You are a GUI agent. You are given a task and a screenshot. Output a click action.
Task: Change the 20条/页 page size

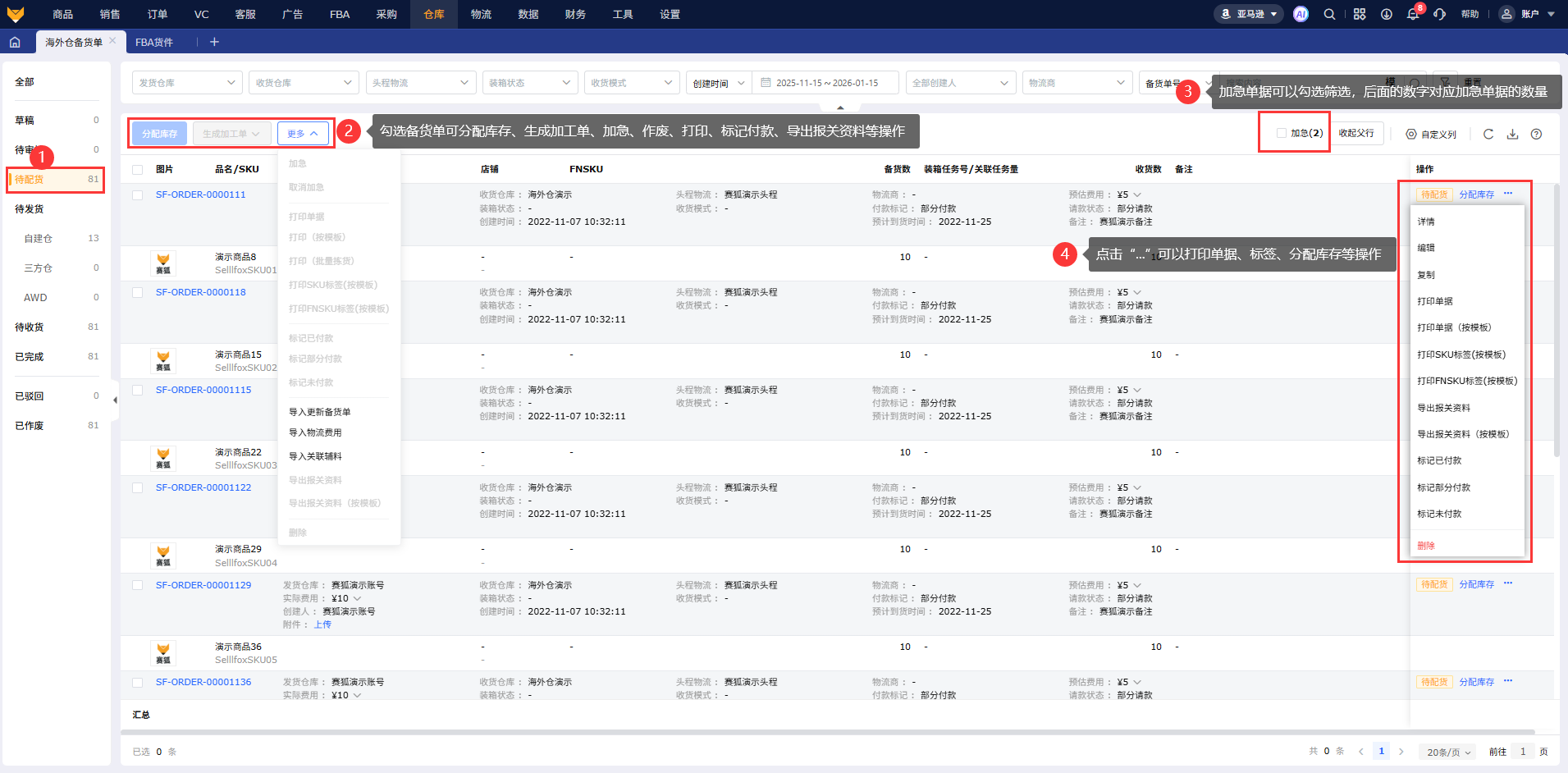(1448, 752)
